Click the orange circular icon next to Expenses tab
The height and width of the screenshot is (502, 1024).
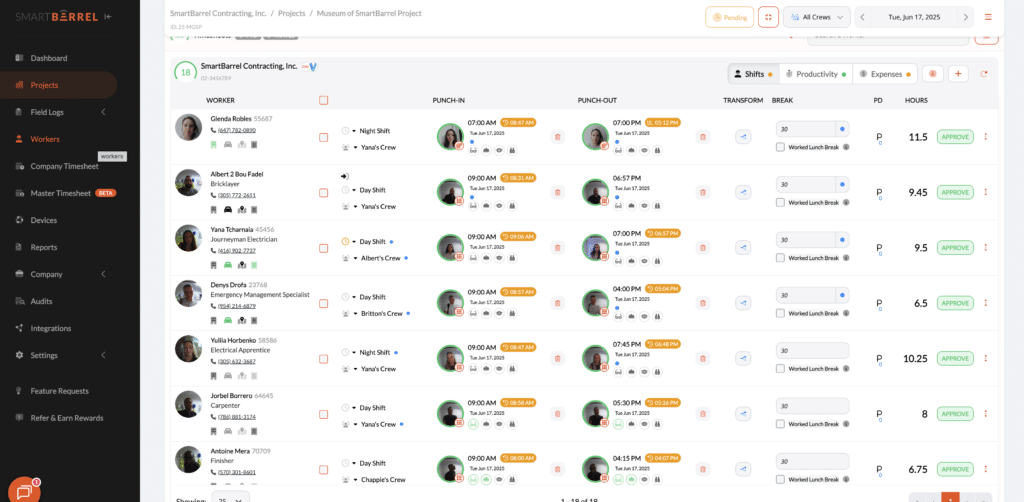[932, 74]
